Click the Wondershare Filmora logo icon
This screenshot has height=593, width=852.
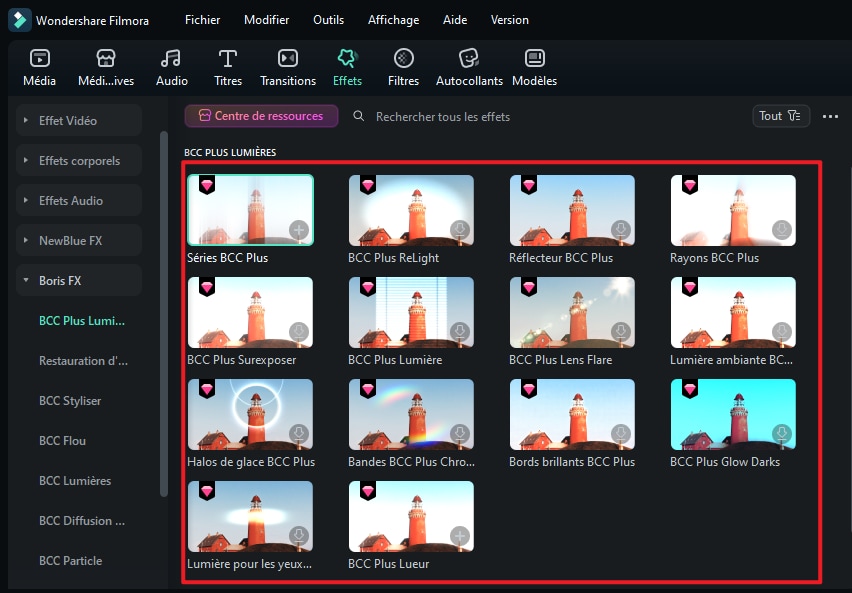[20, 20]
